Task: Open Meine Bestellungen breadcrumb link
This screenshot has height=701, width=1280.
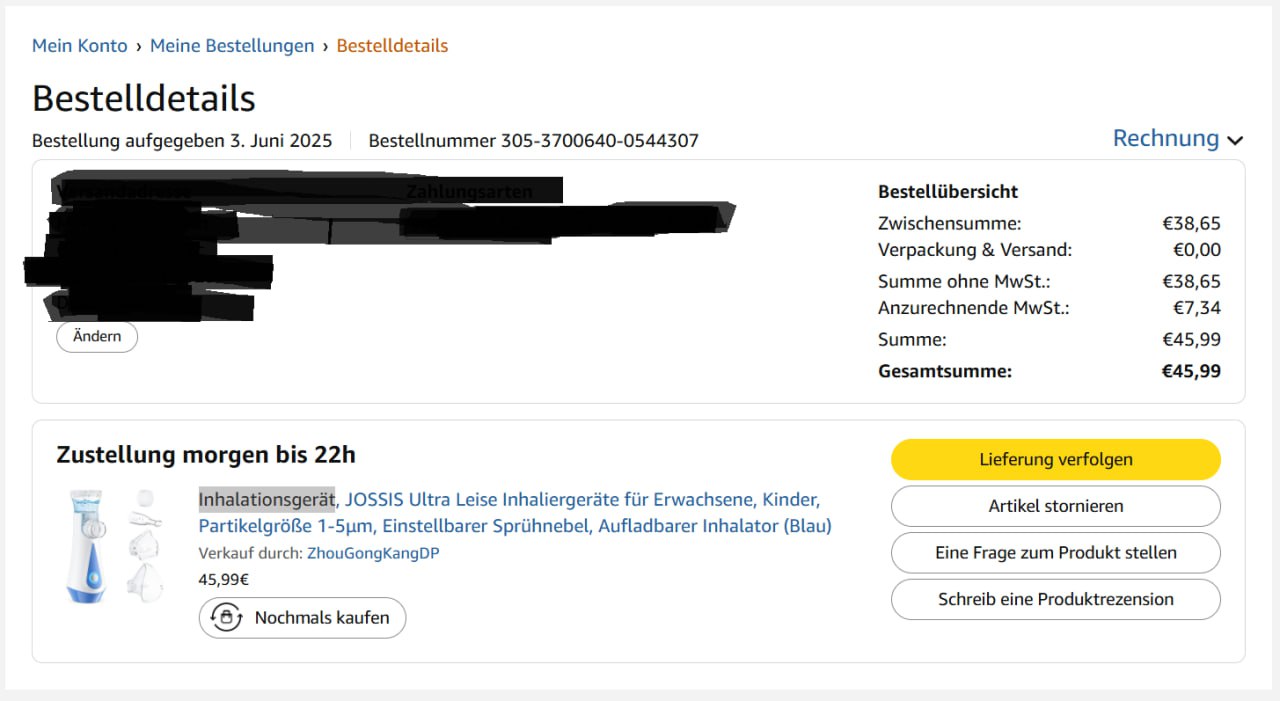Action: point(232,46)
